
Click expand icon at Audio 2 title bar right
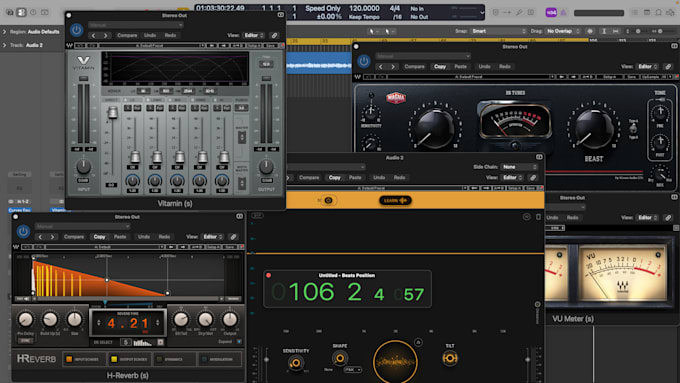coord(539,157)
